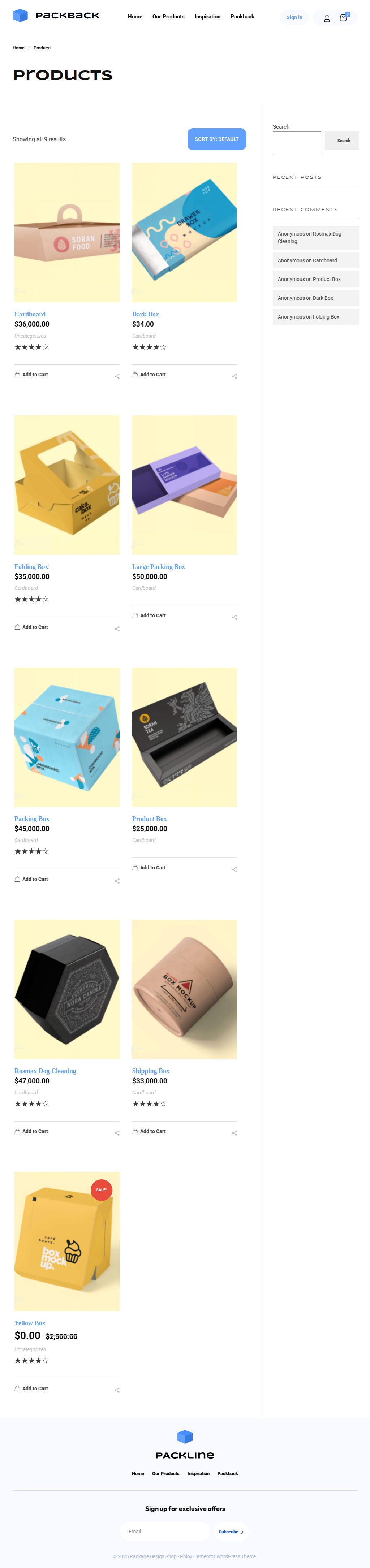The width and height of the screenshot is (370, 1568).
Task: Share the Cardboard product via share icon
Action: point(117,376)
